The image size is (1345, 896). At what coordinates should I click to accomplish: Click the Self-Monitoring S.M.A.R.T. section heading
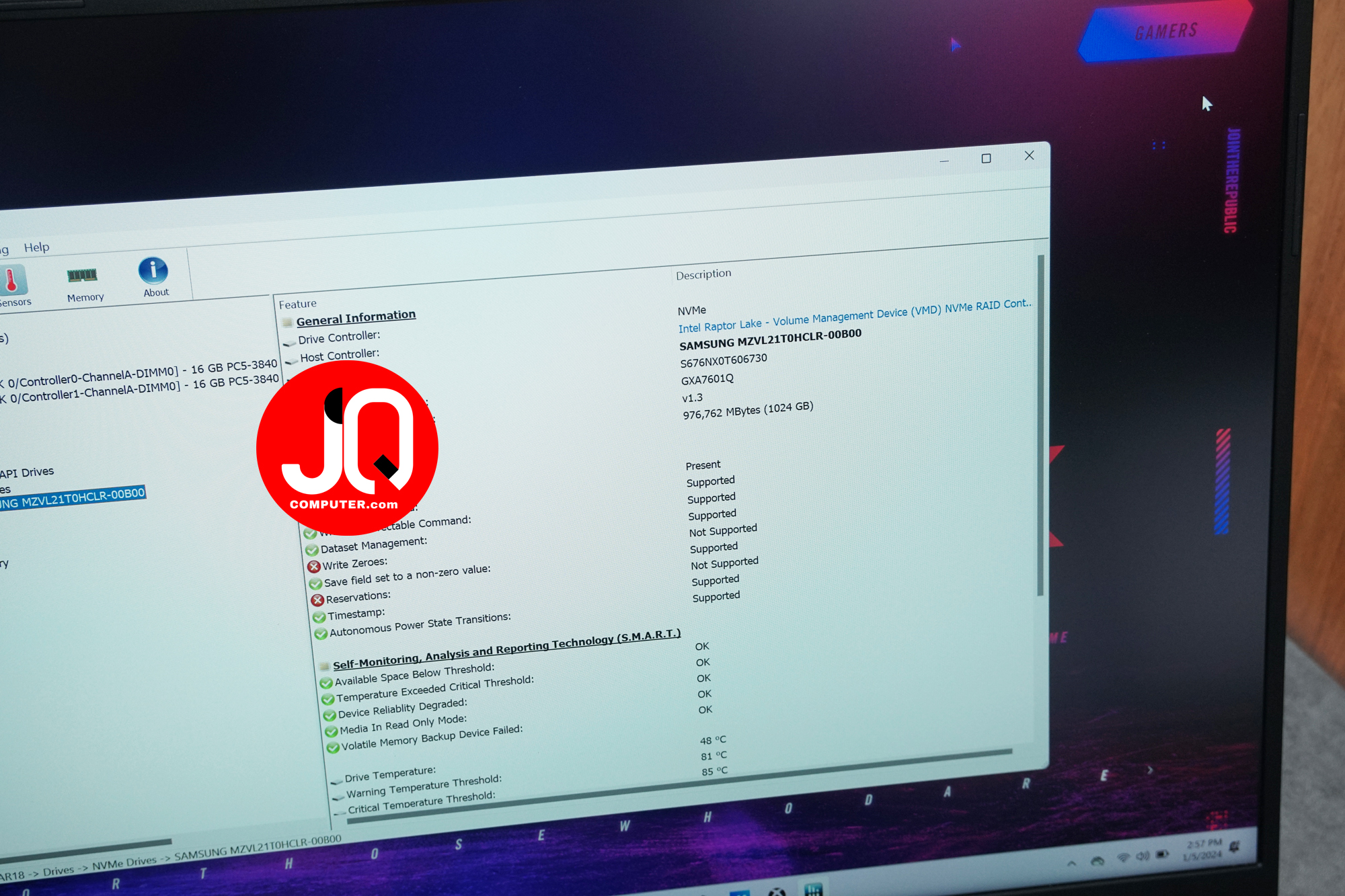507,649
